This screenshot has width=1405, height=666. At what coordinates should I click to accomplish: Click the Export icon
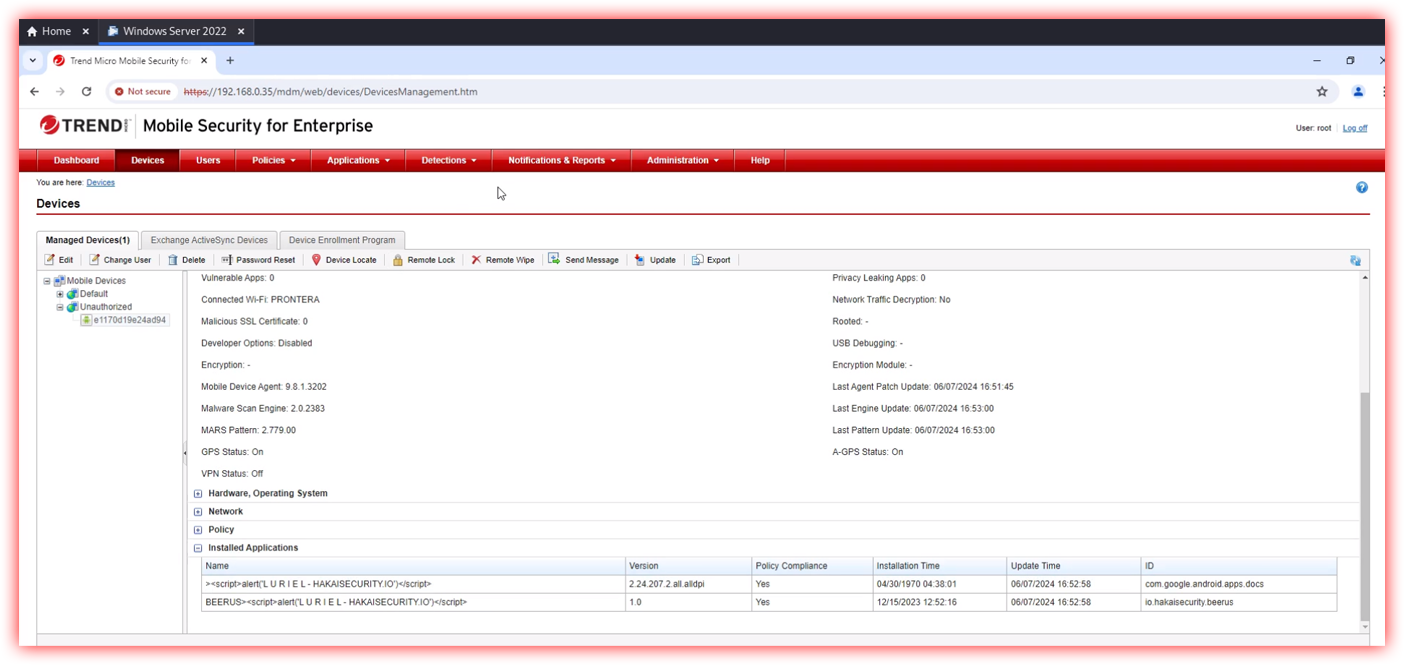[x=698, y=260]
